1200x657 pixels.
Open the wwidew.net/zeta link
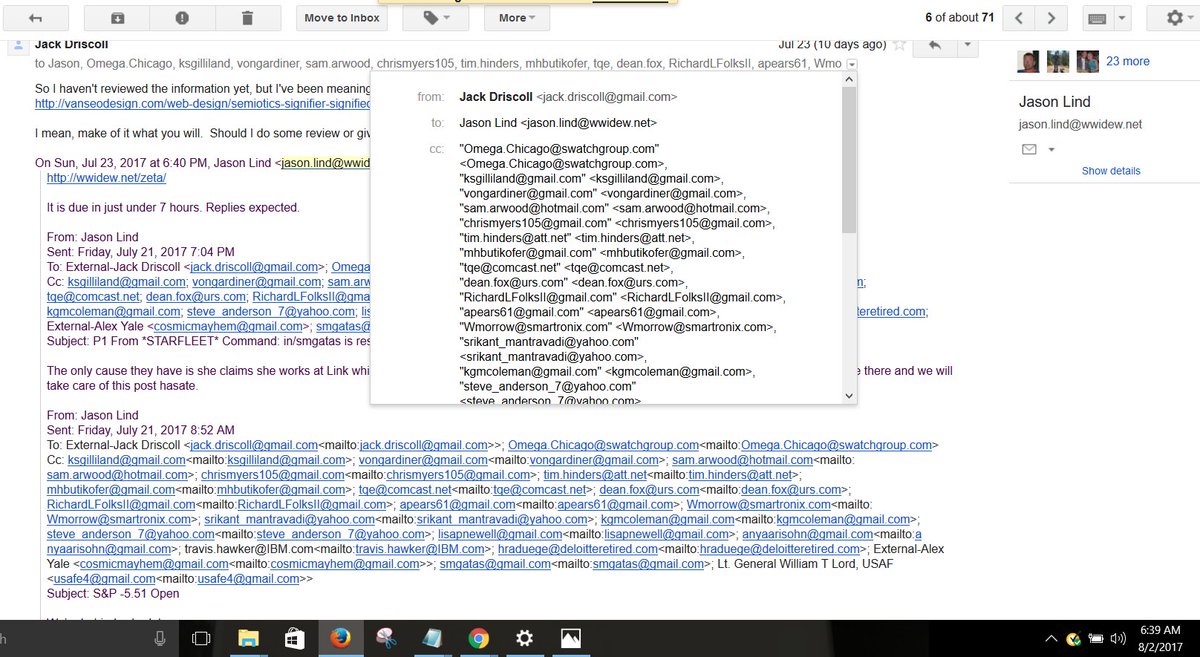click(106, 178)
